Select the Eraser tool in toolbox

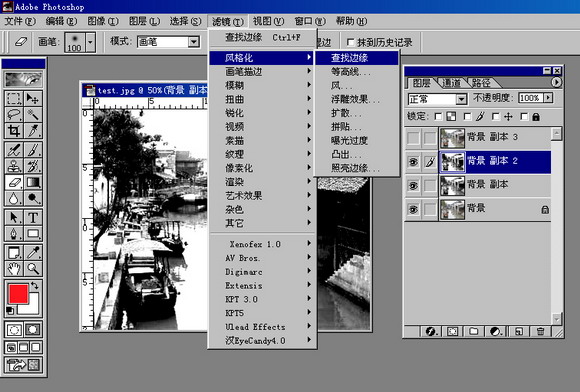coord(14,182)
